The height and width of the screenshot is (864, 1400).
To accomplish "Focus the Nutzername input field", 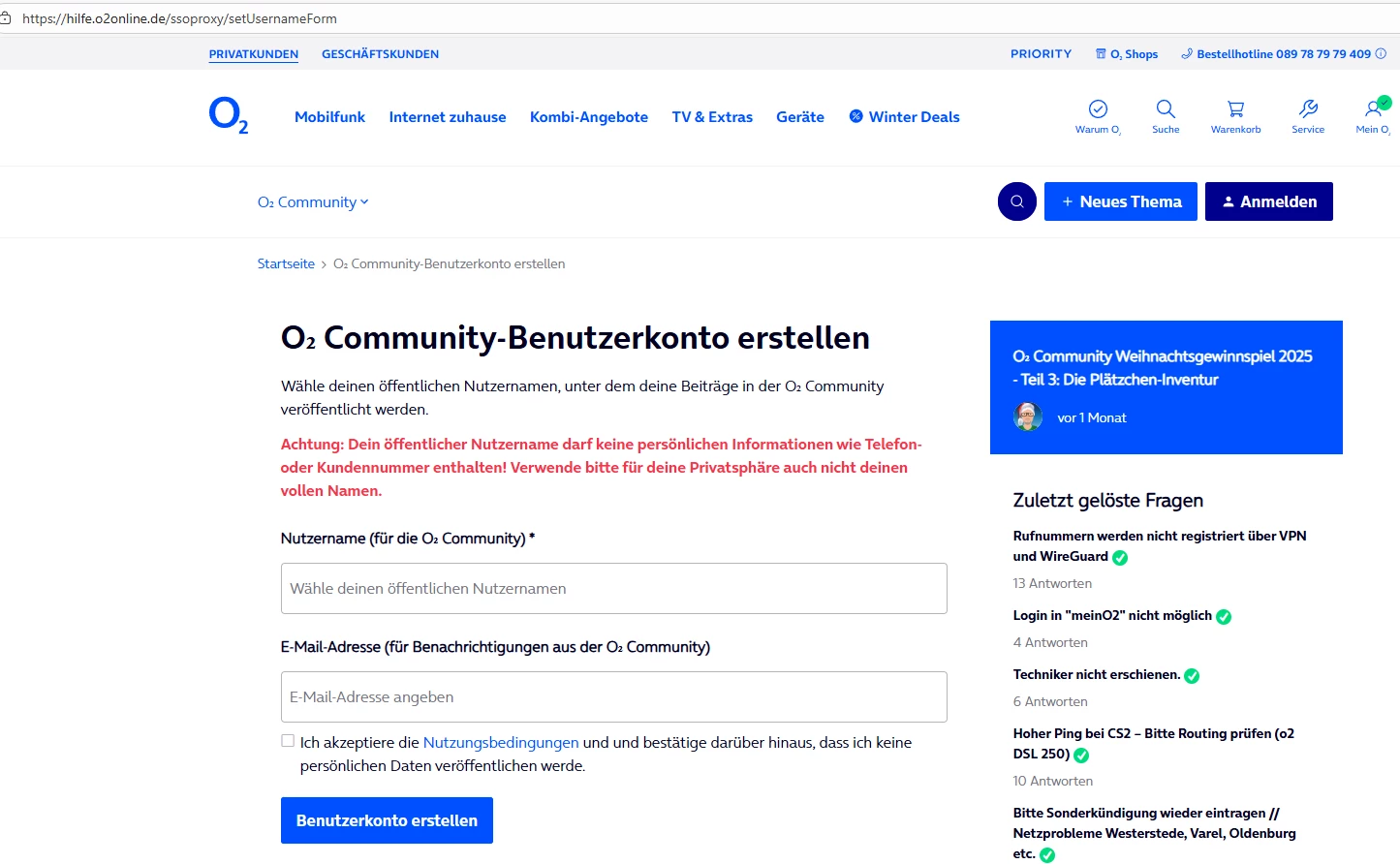I will 613,588.
